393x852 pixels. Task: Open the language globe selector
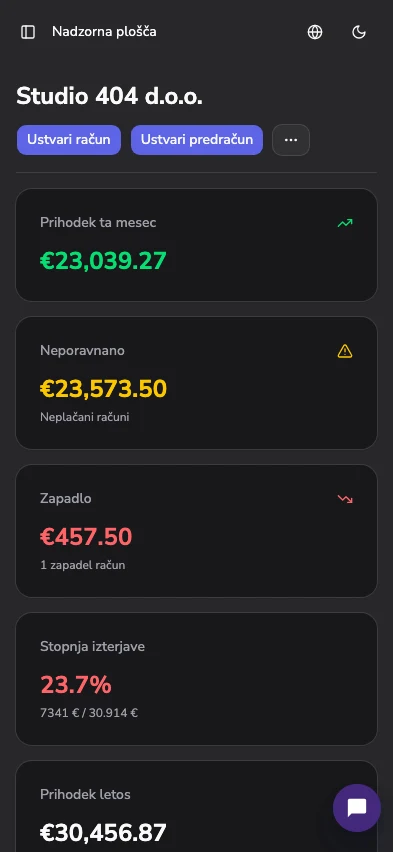[315, 32]
